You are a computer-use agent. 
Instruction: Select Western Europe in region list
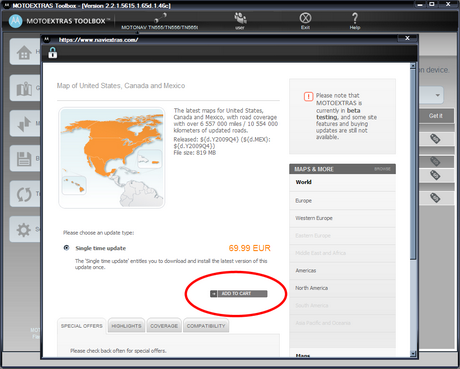(342, 218)
